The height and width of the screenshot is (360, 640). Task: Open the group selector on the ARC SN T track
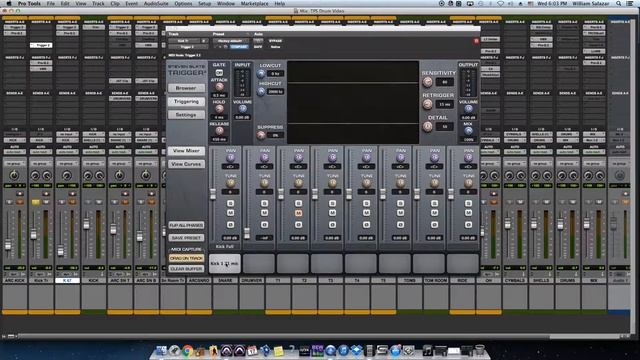(x=119, y=164)
